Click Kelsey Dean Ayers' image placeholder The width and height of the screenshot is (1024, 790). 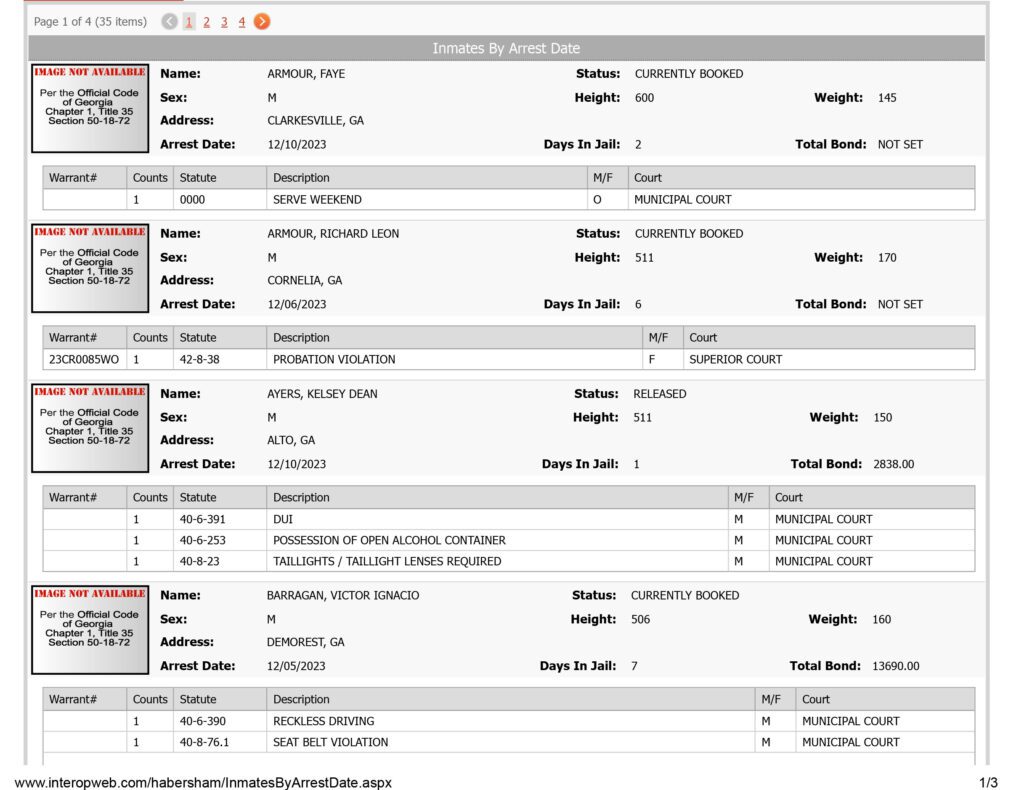coord(90,428)
